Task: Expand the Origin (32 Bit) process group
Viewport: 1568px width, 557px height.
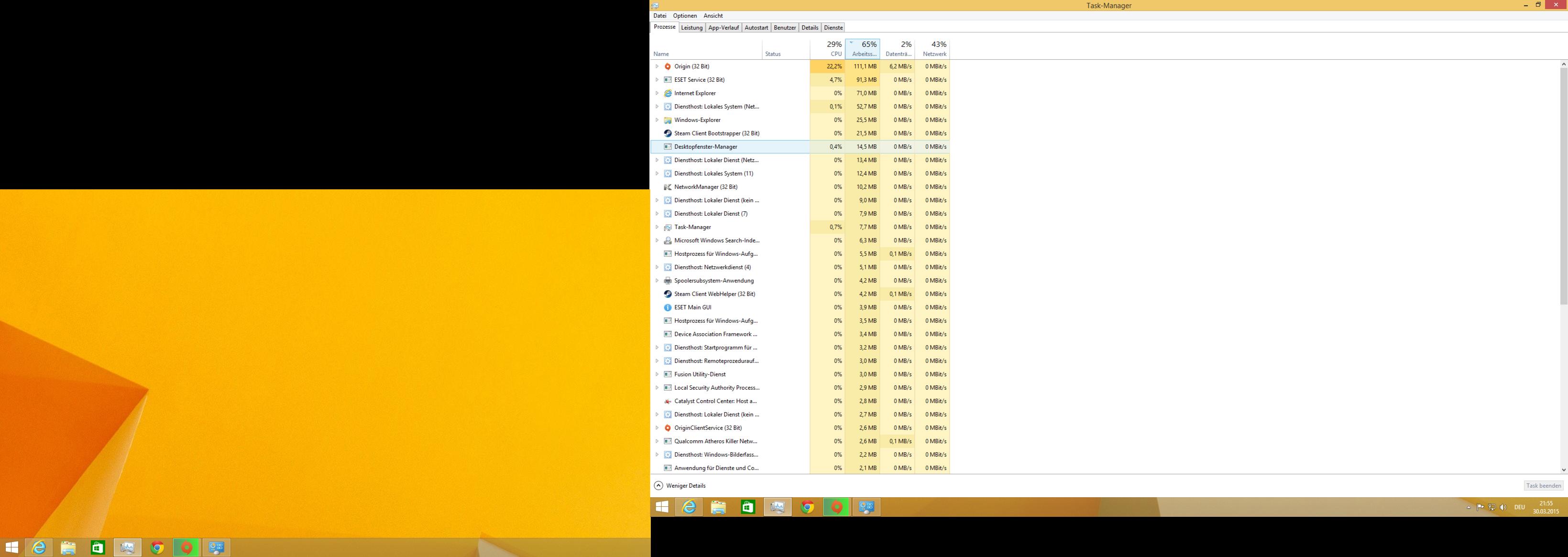Action: click(x=657, y=66)
